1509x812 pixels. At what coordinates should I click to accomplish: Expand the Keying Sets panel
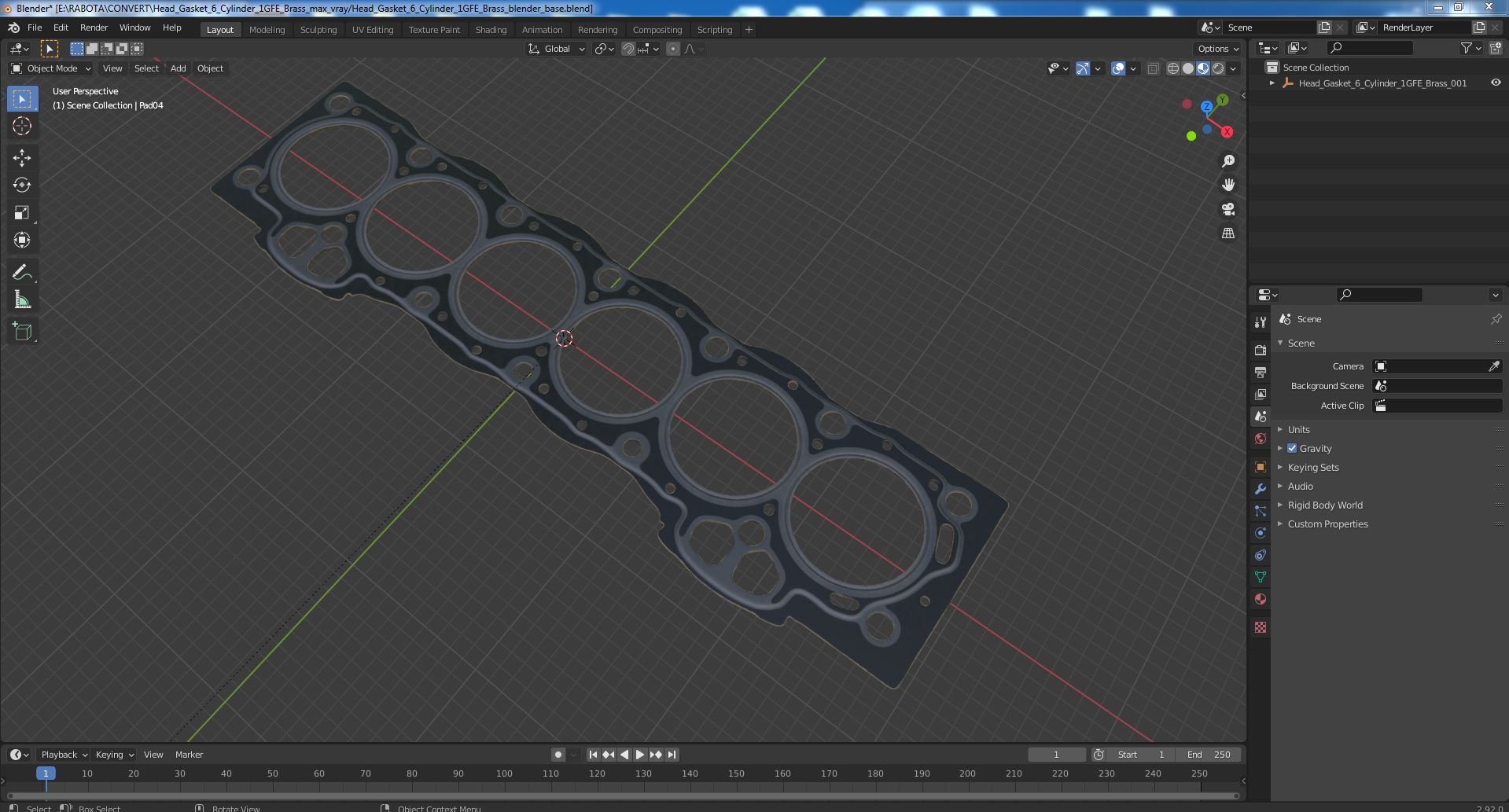point(1312,467)
